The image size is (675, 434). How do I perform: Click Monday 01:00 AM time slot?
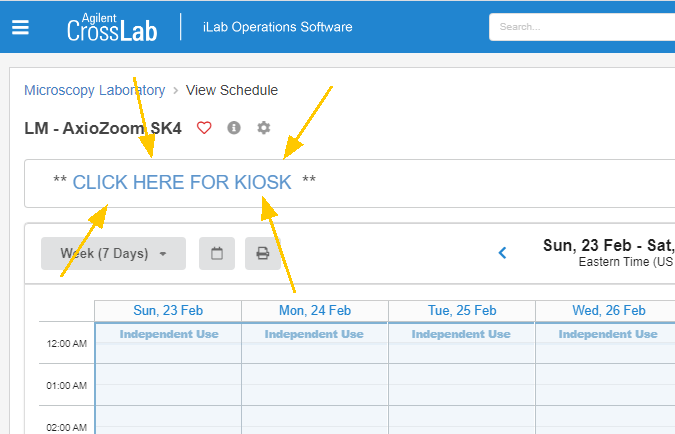[x=315, y=385]
